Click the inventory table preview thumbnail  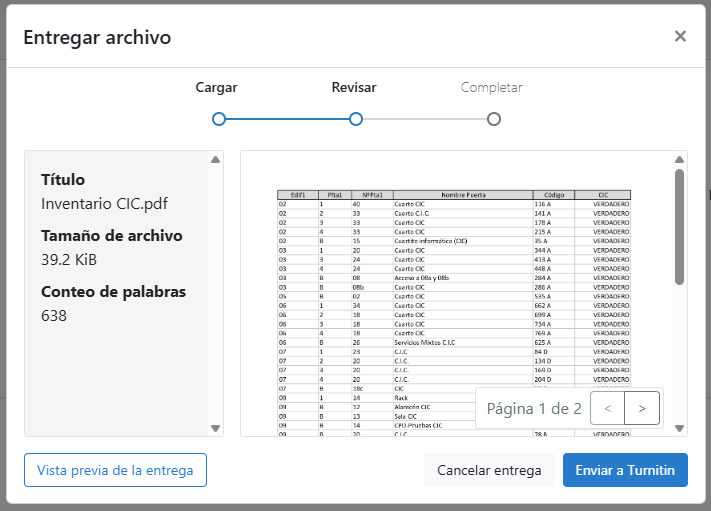(x=455, y=300)
